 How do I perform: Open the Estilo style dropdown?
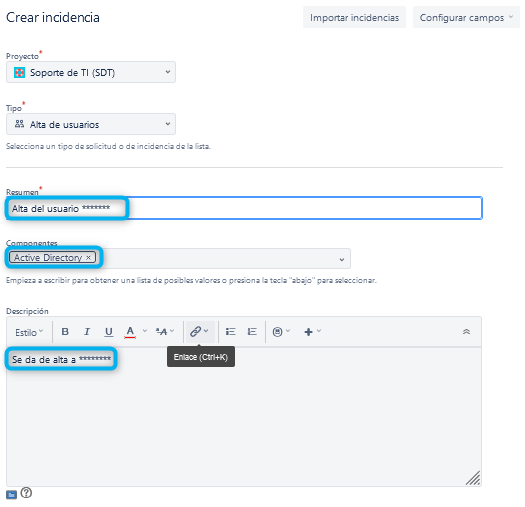29,332
